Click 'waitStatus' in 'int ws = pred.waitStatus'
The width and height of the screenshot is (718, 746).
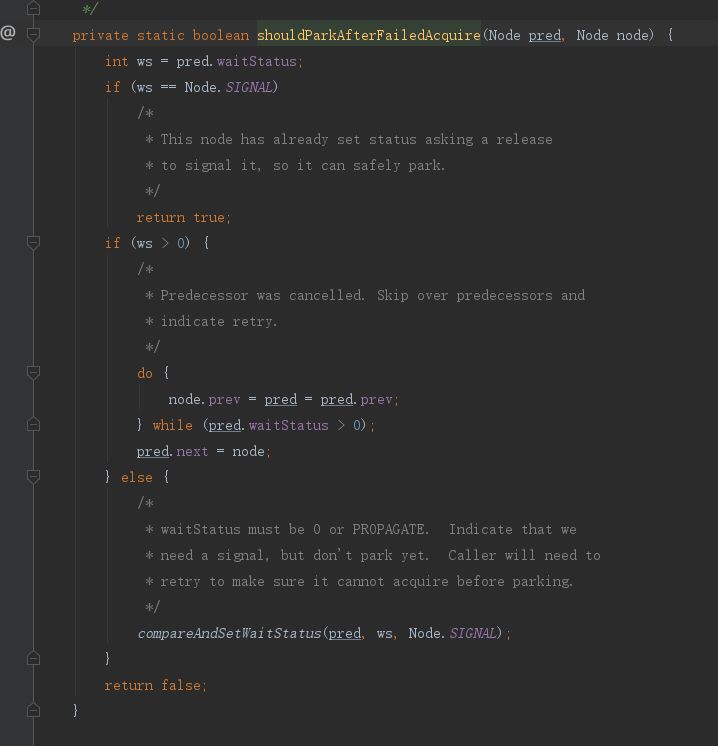pos(256,61)
